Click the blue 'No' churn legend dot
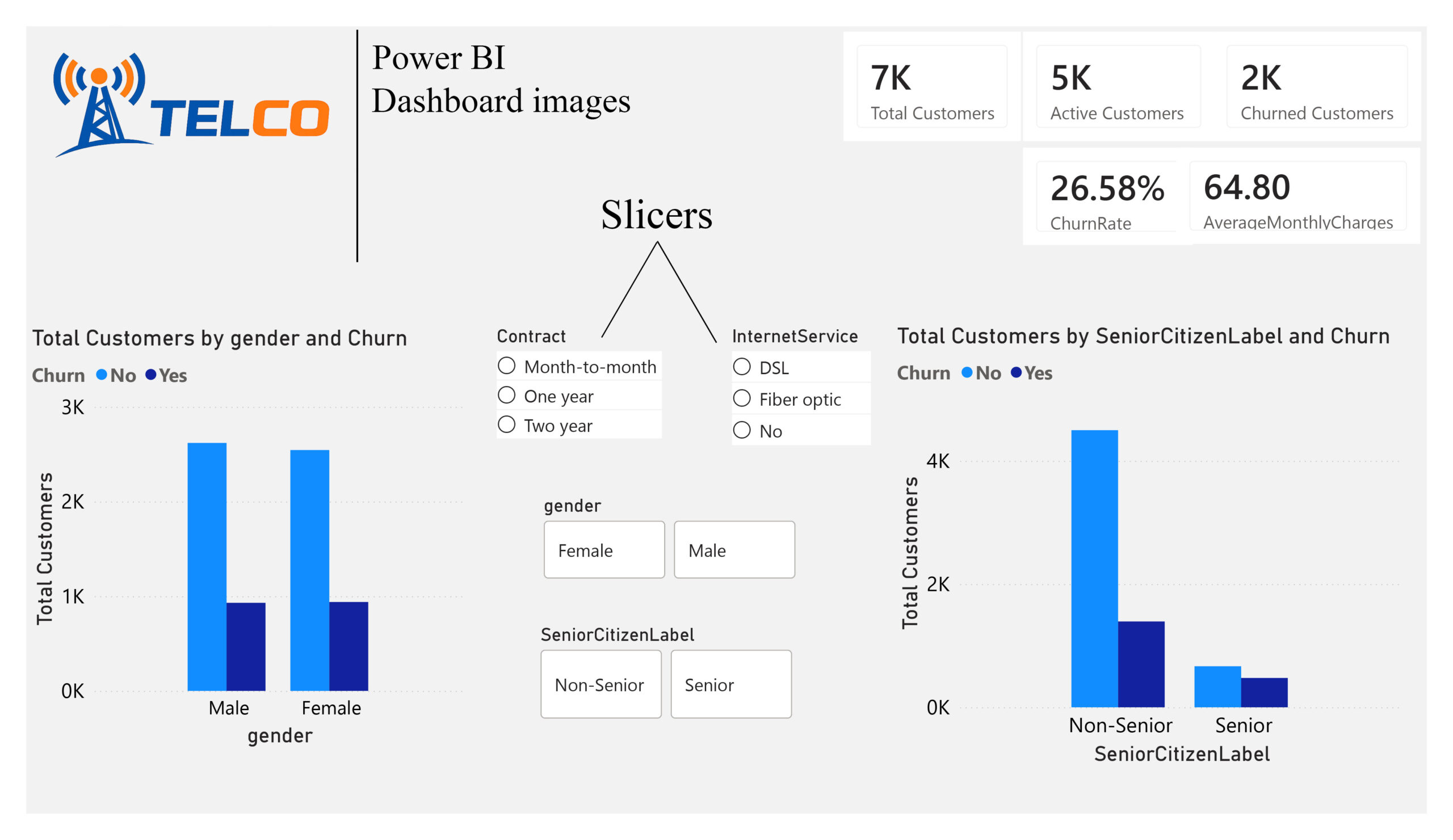This screenshot has height=840, width=1453. pos(101,375)
